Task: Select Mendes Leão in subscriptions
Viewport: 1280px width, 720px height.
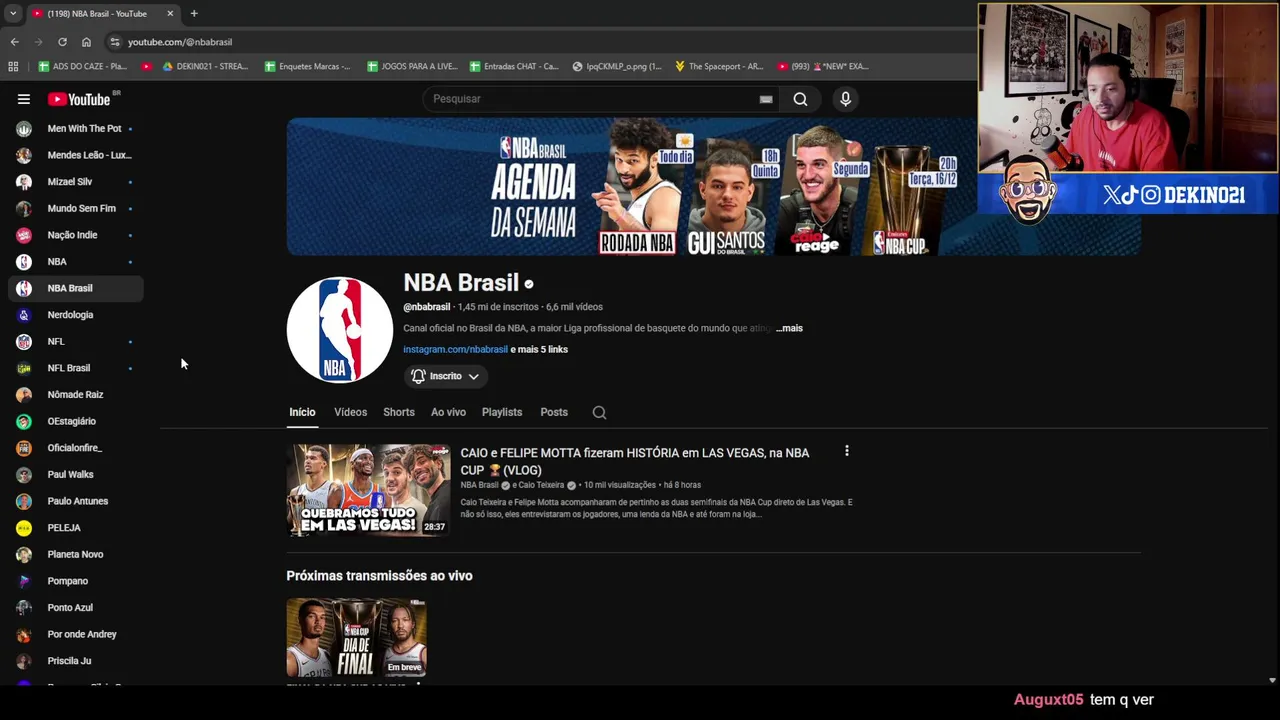Action: 76,155
